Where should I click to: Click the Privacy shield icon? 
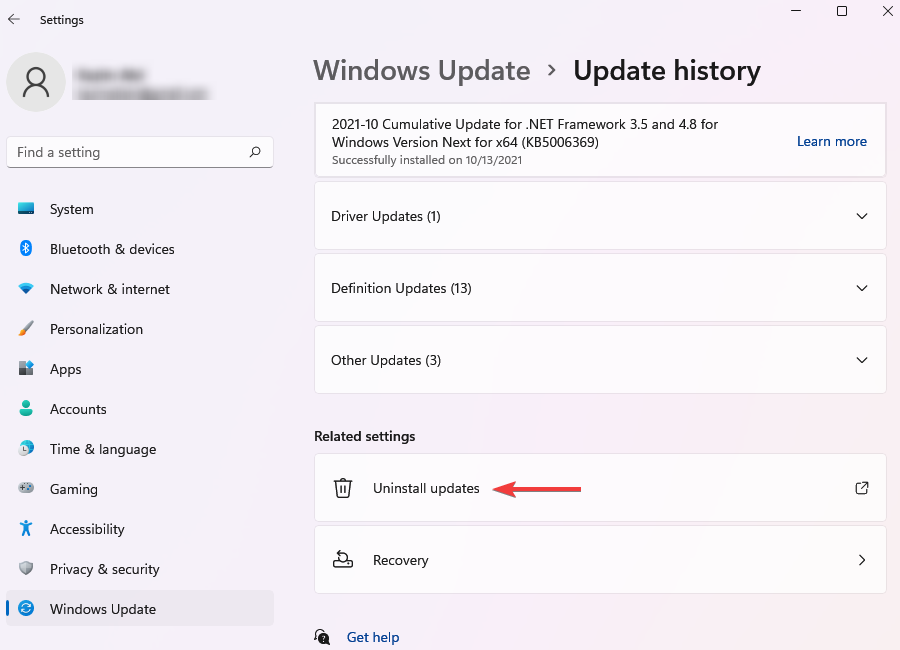point(26,568)
